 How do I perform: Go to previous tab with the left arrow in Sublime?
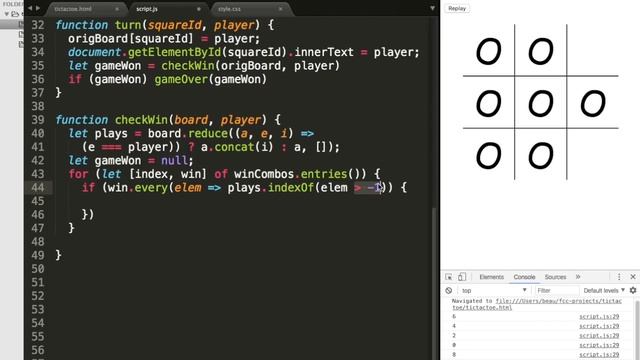click(30, 8)
